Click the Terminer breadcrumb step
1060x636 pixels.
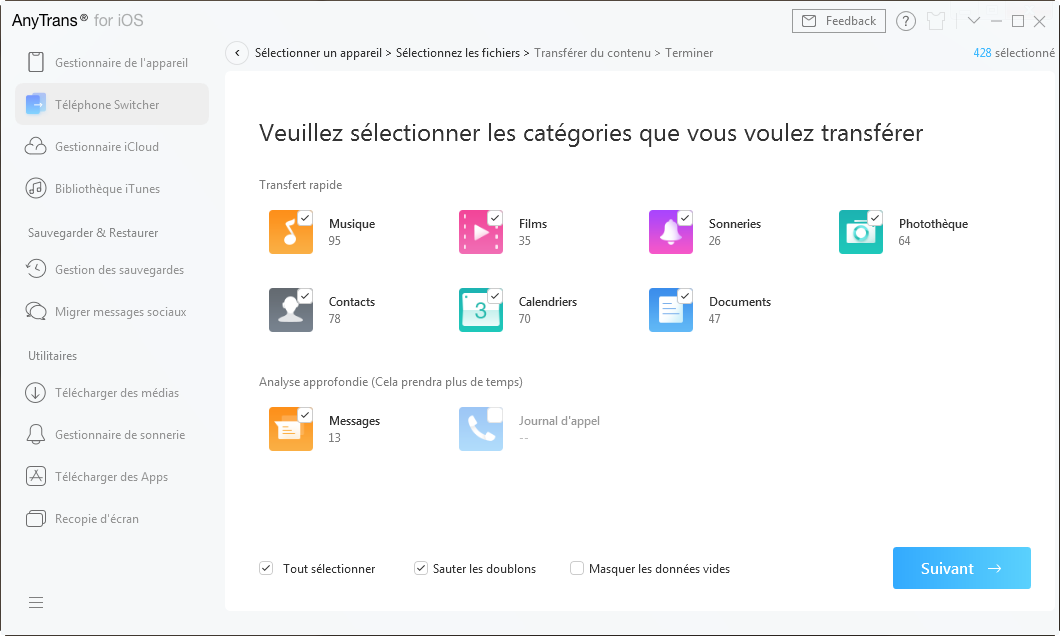click(689, 53)
